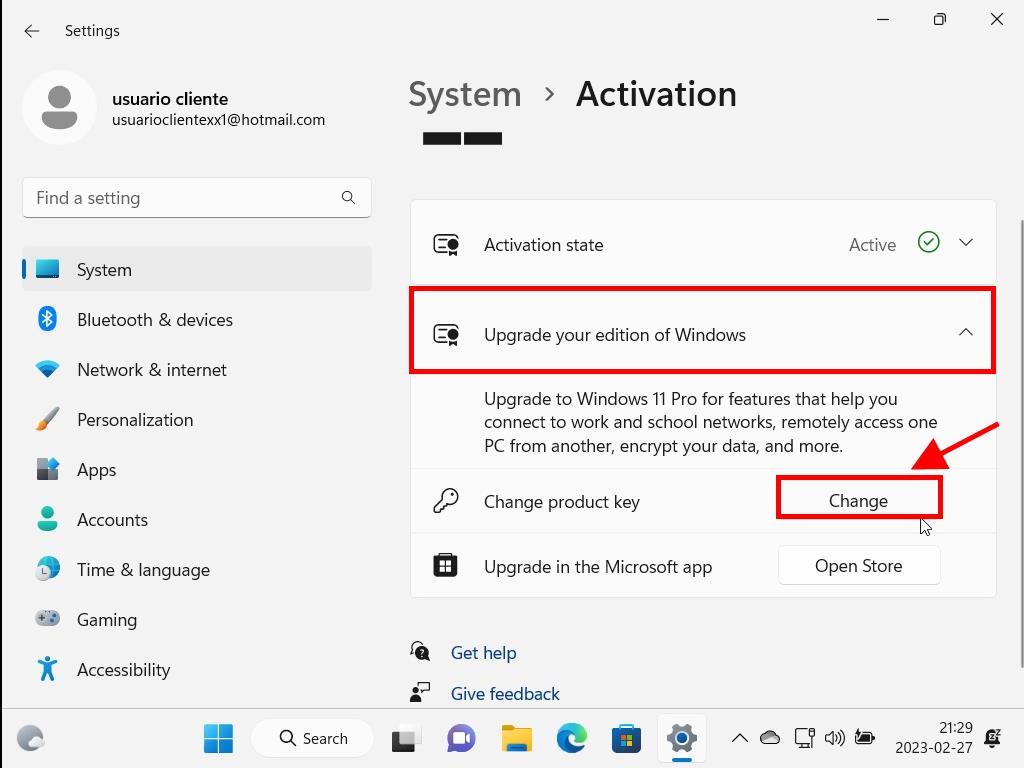Open Gaming settings

click(106, 620)
